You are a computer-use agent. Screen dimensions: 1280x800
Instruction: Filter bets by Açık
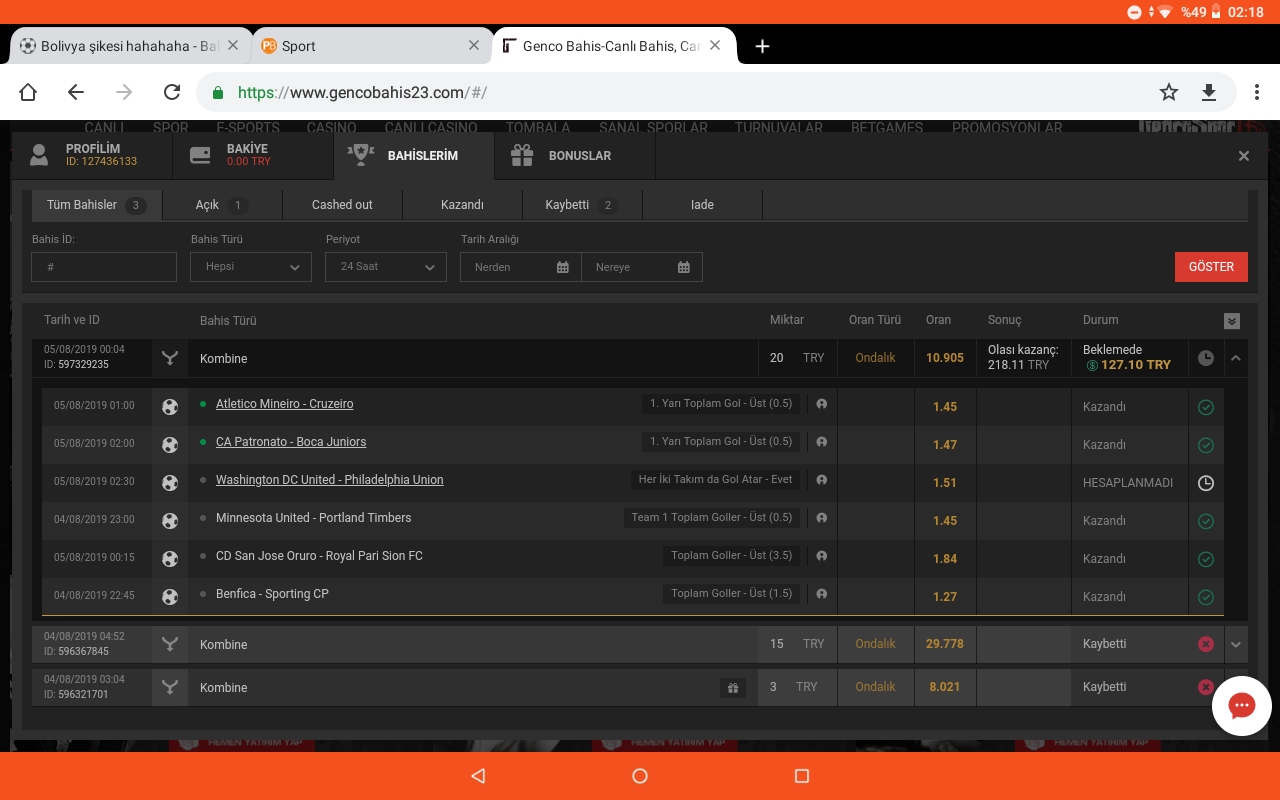tap(222, 205)
